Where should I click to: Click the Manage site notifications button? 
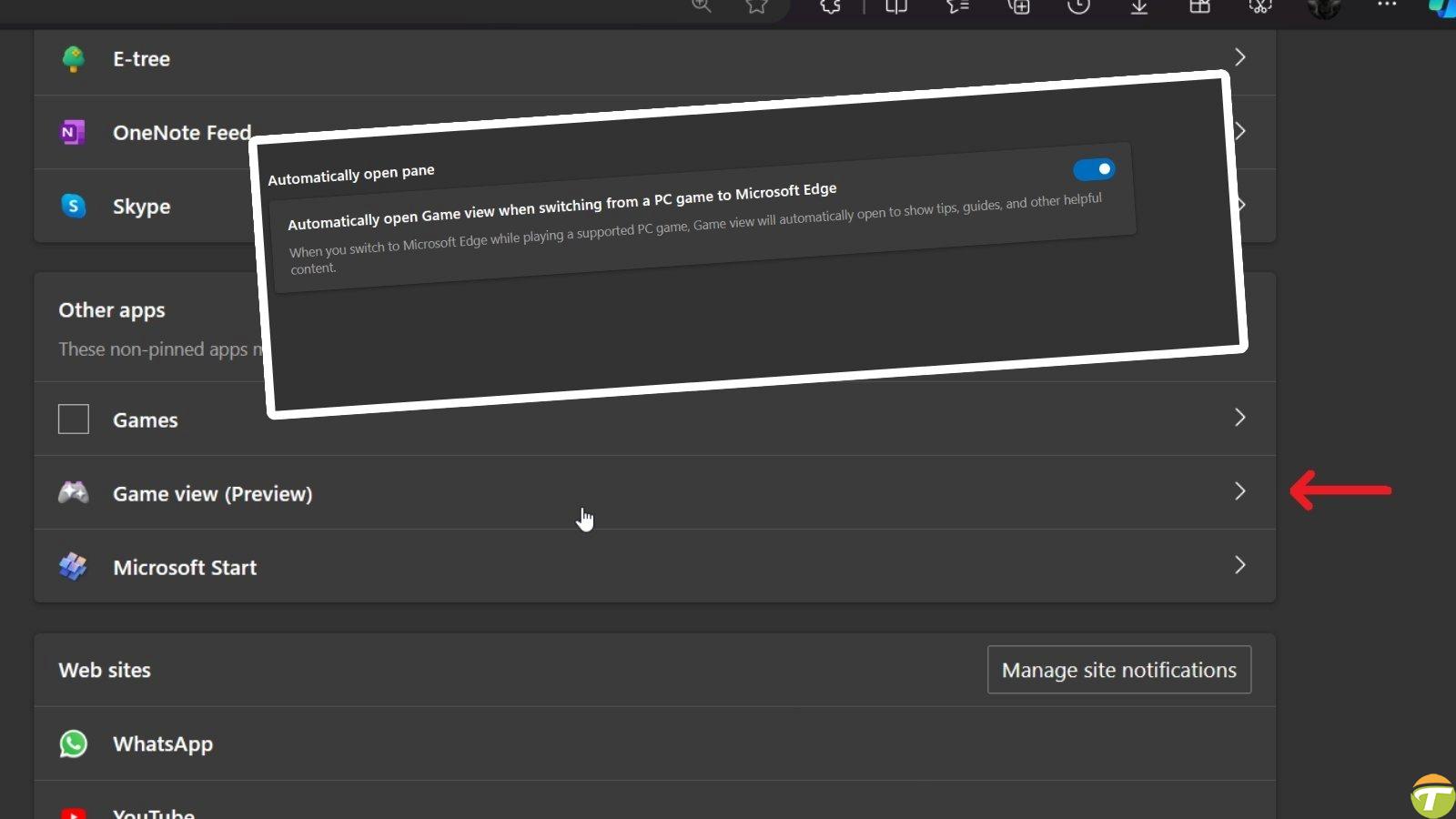pyautogui.click(x=1119, y=670)
